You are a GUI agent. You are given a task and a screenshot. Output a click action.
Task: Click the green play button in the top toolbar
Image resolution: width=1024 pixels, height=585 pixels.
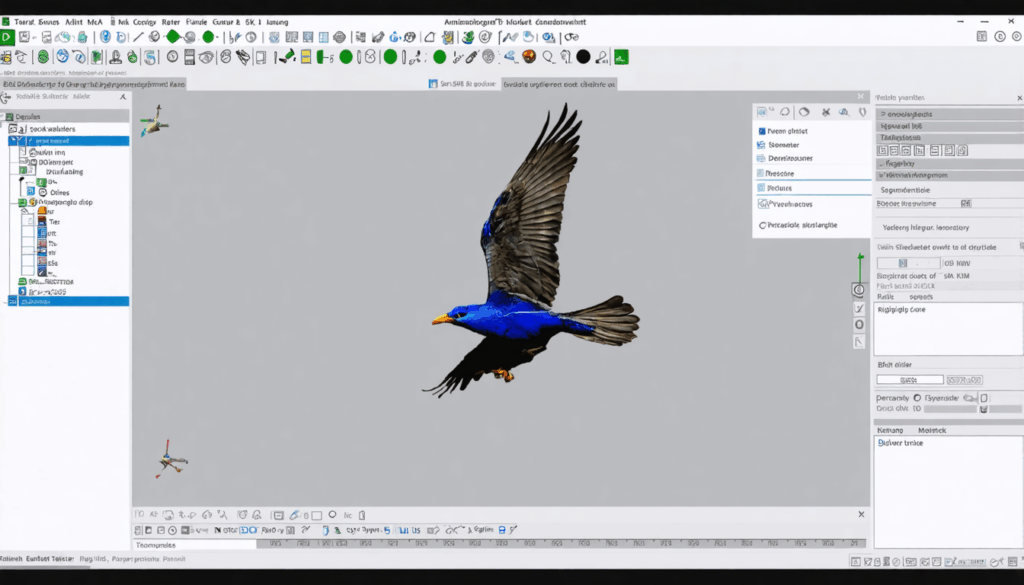click(x=7, y=37)
